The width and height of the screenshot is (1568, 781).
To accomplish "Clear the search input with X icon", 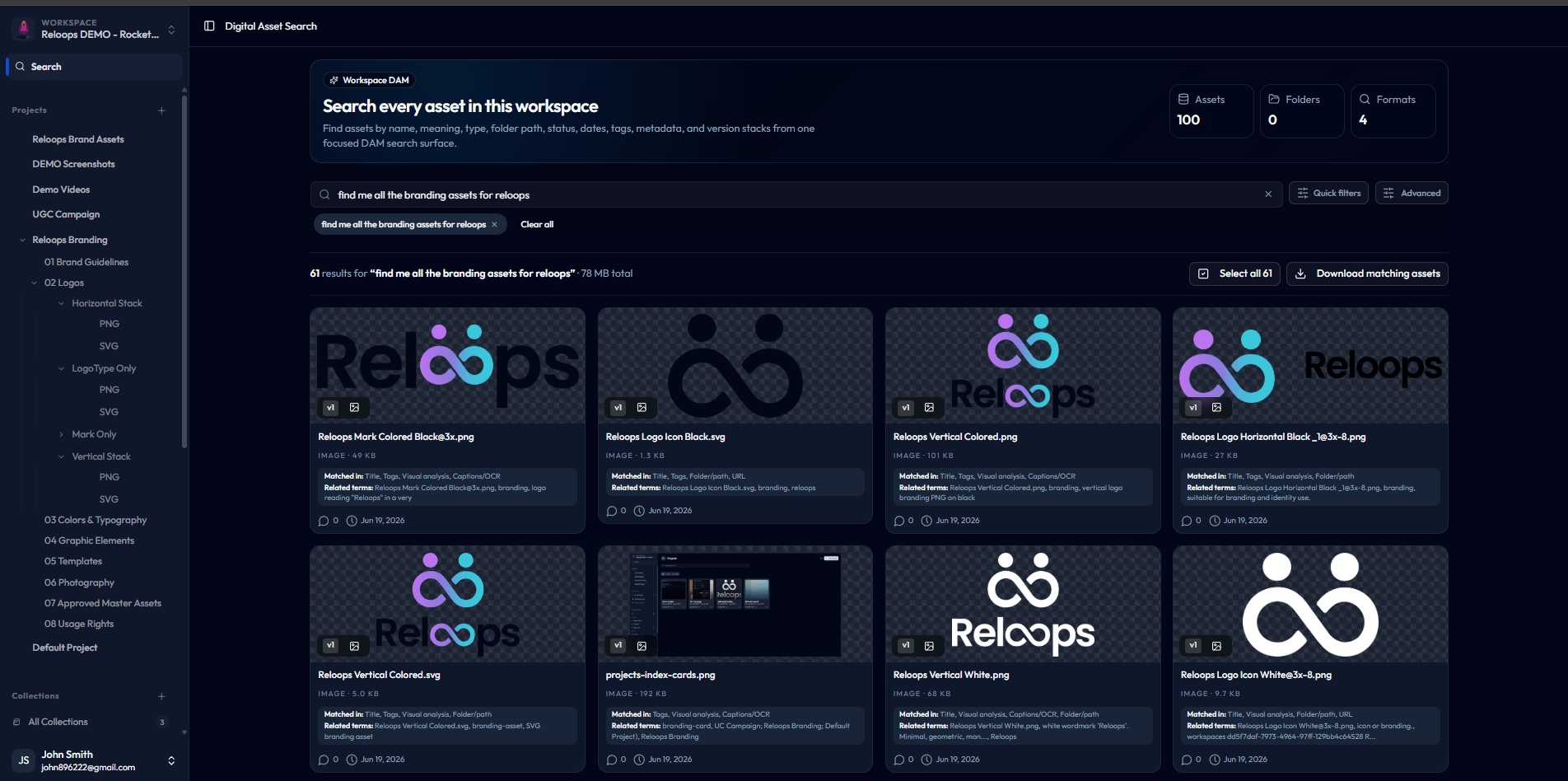I will tap(1268, 194).
